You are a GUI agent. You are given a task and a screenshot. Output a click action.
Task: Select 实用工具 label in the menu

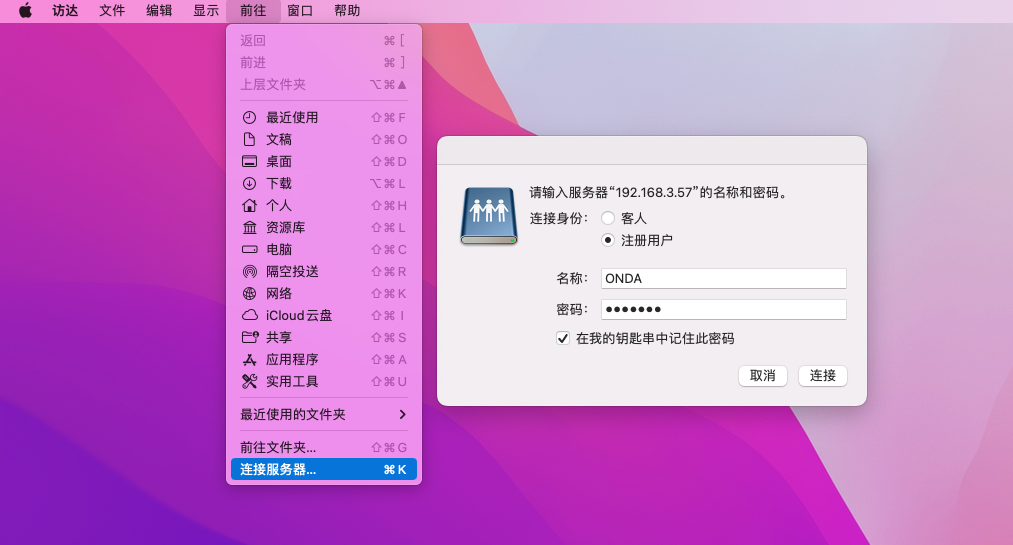click(292, 382)
